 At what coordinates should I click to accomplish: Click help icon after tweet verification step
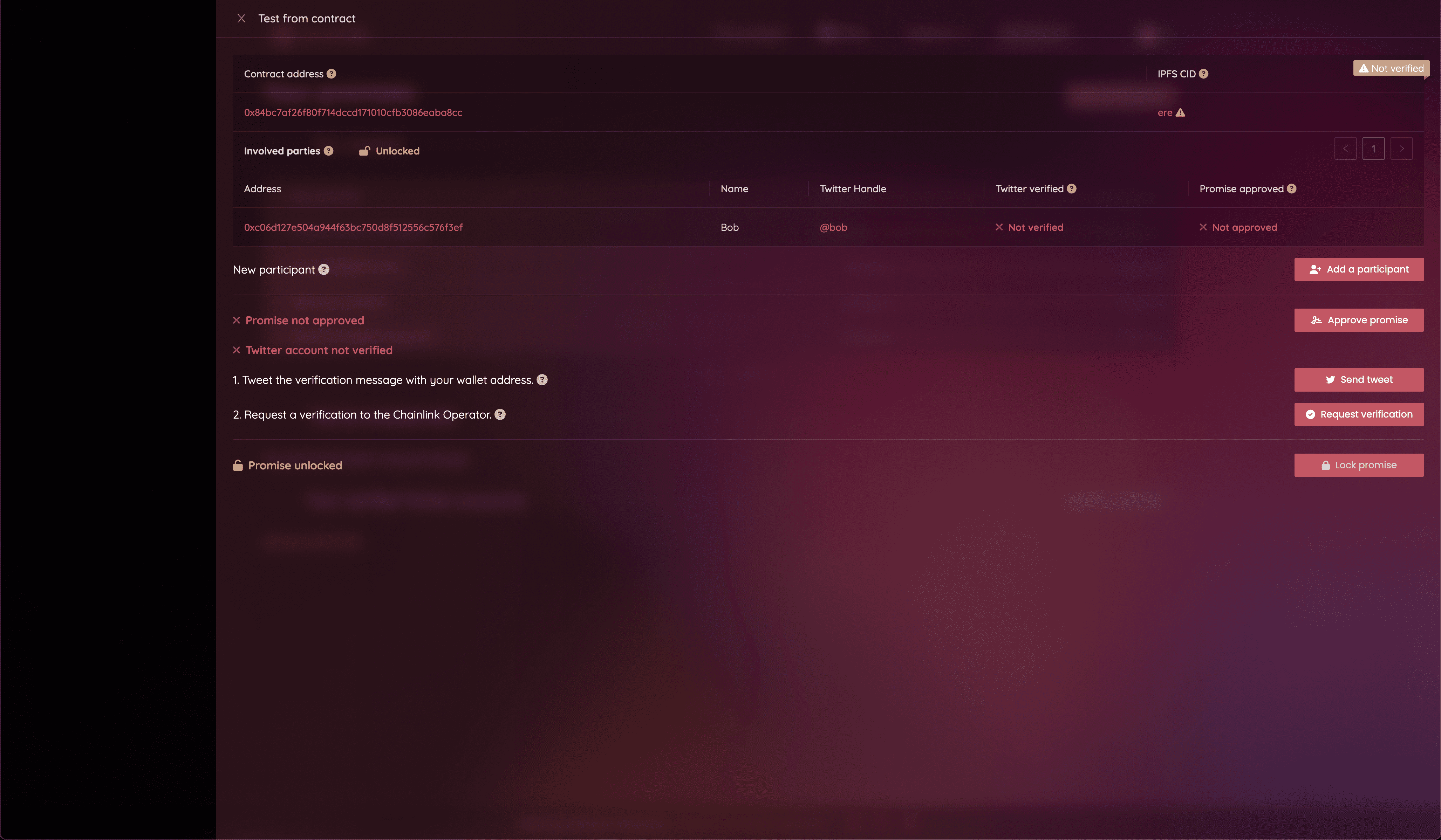tap(542, 379)
